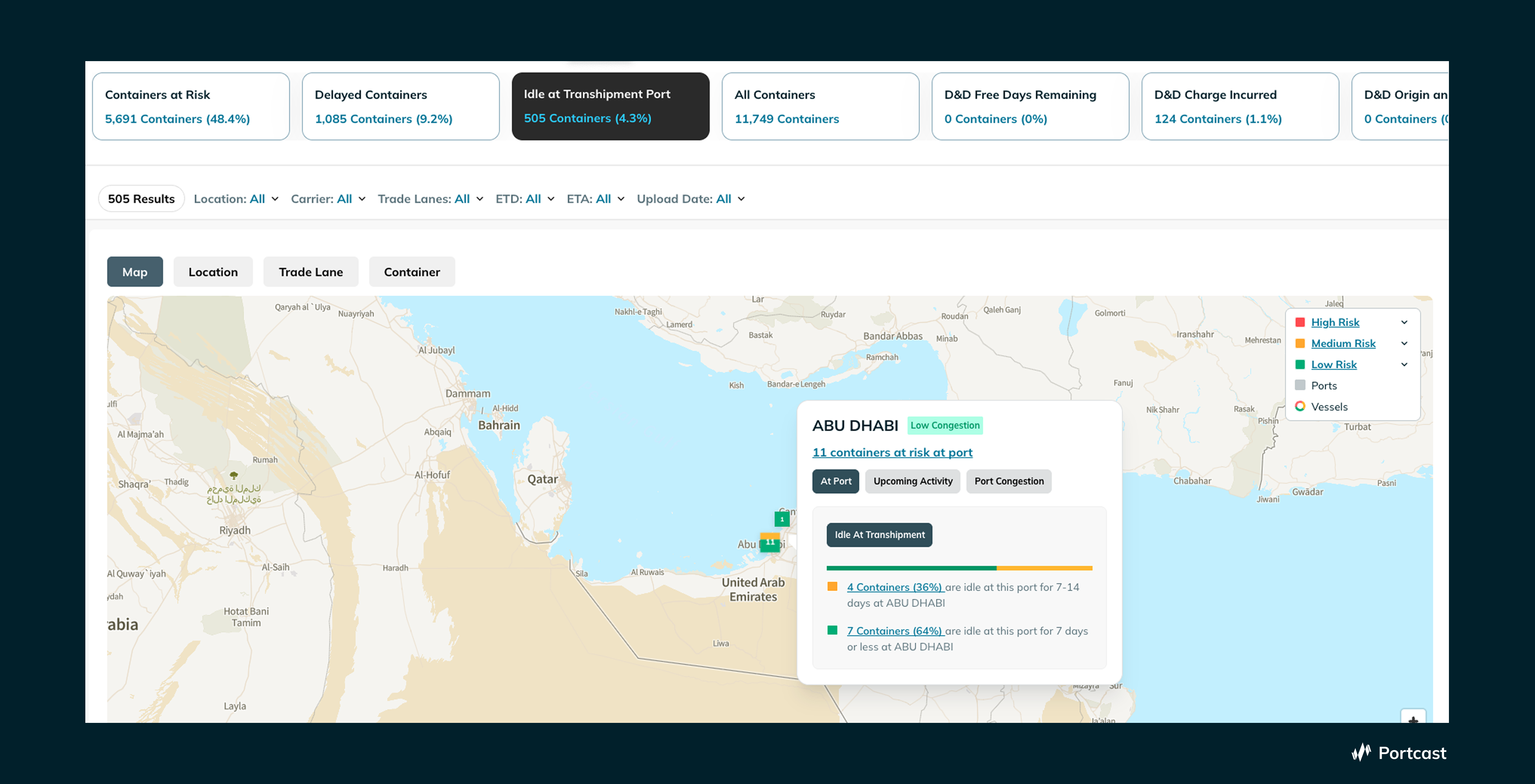Screen dimensions: 1535x784
Task: Click the orange Medium Risk legend square
Action: (x=1300, y=343)
